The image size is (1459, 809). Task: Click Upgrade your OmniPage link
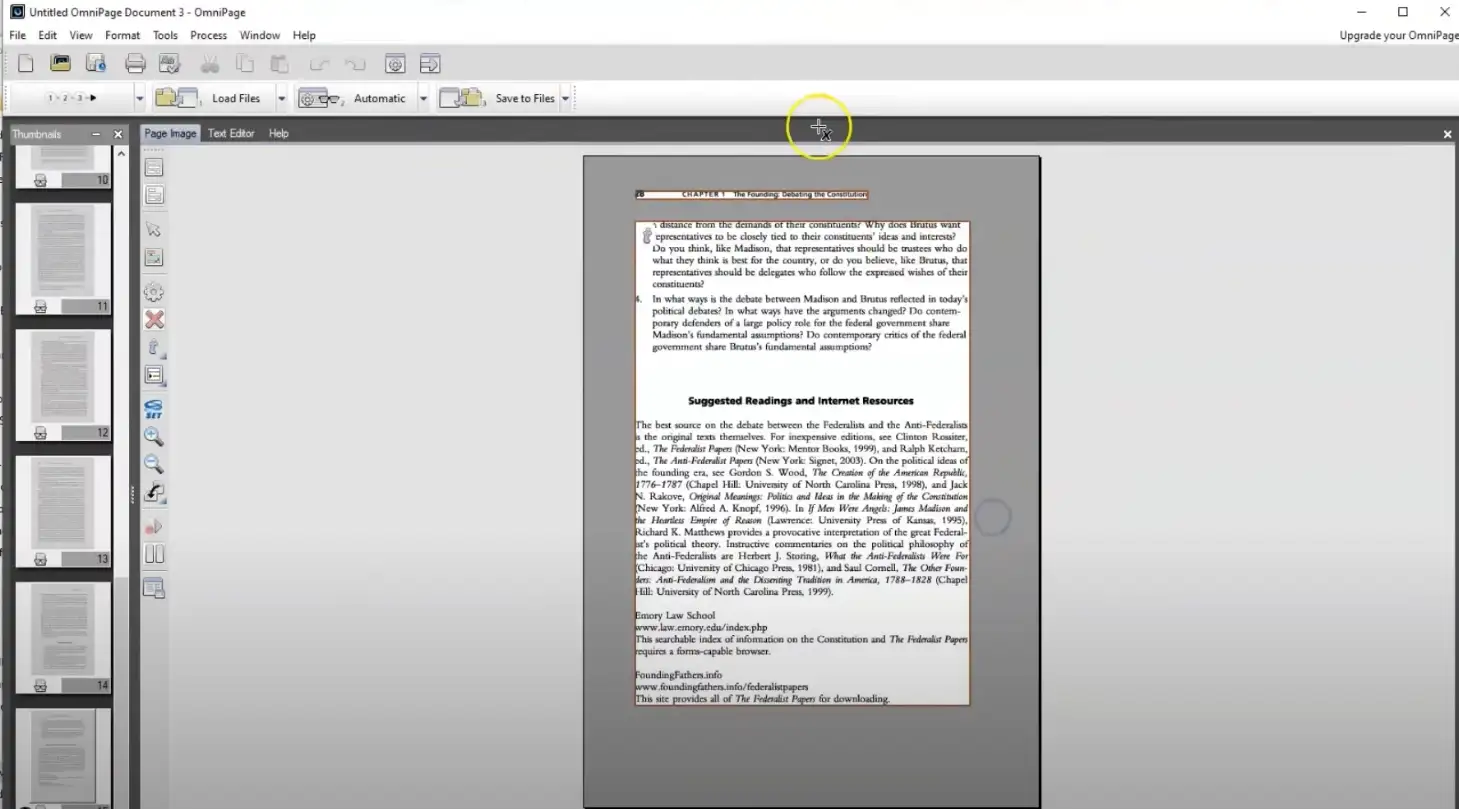(1398, 35)
